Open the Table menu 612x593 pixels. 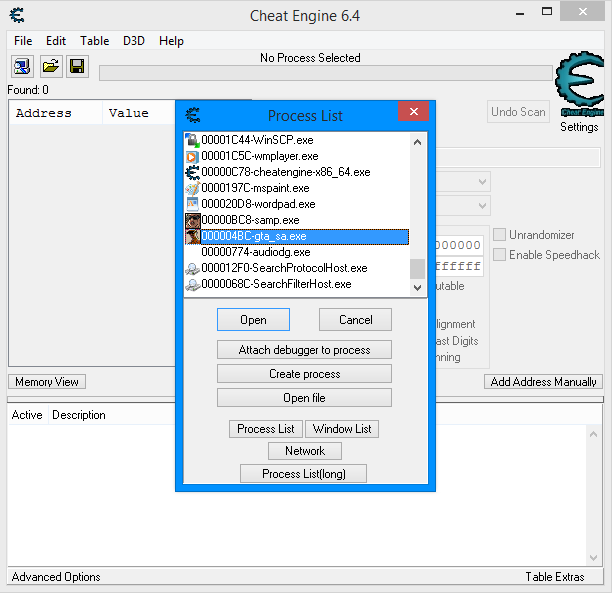[94, 41]
